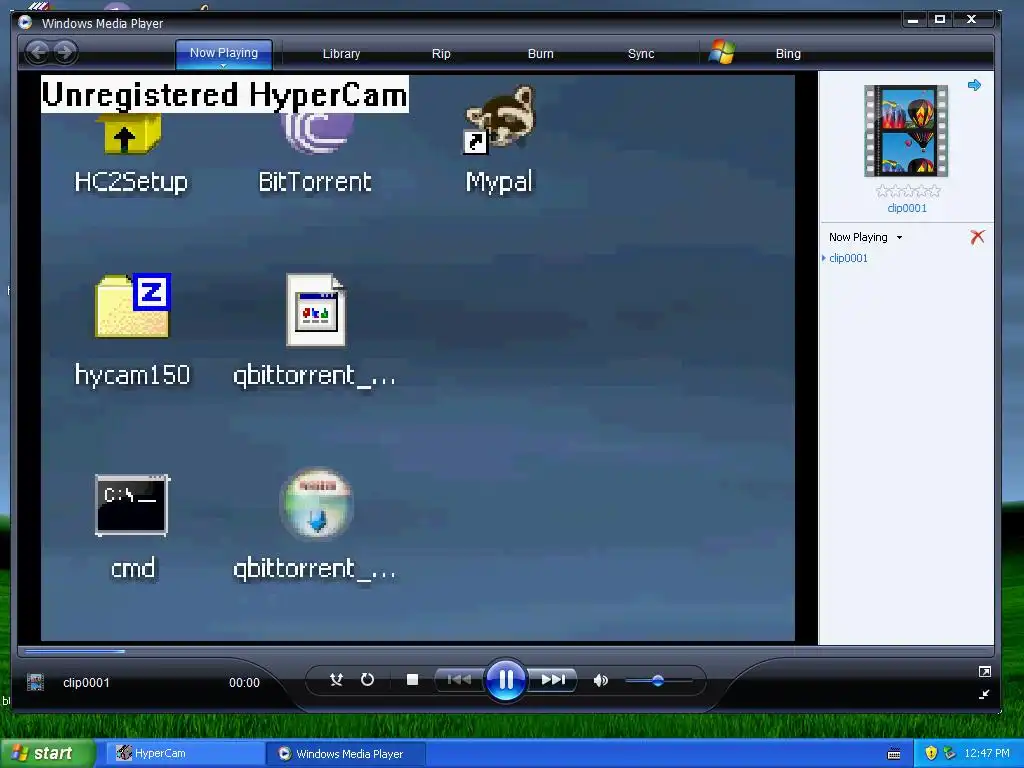
Task: Click the Windows flag logo icon
Action: [722, 52]
